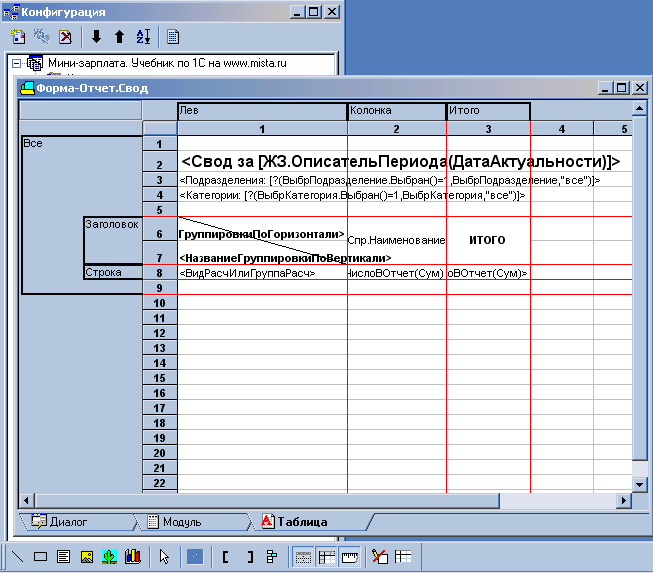Click the Спр.Наименование cell
This screenshot has height=573, width=653.
[x=396, y=240]
